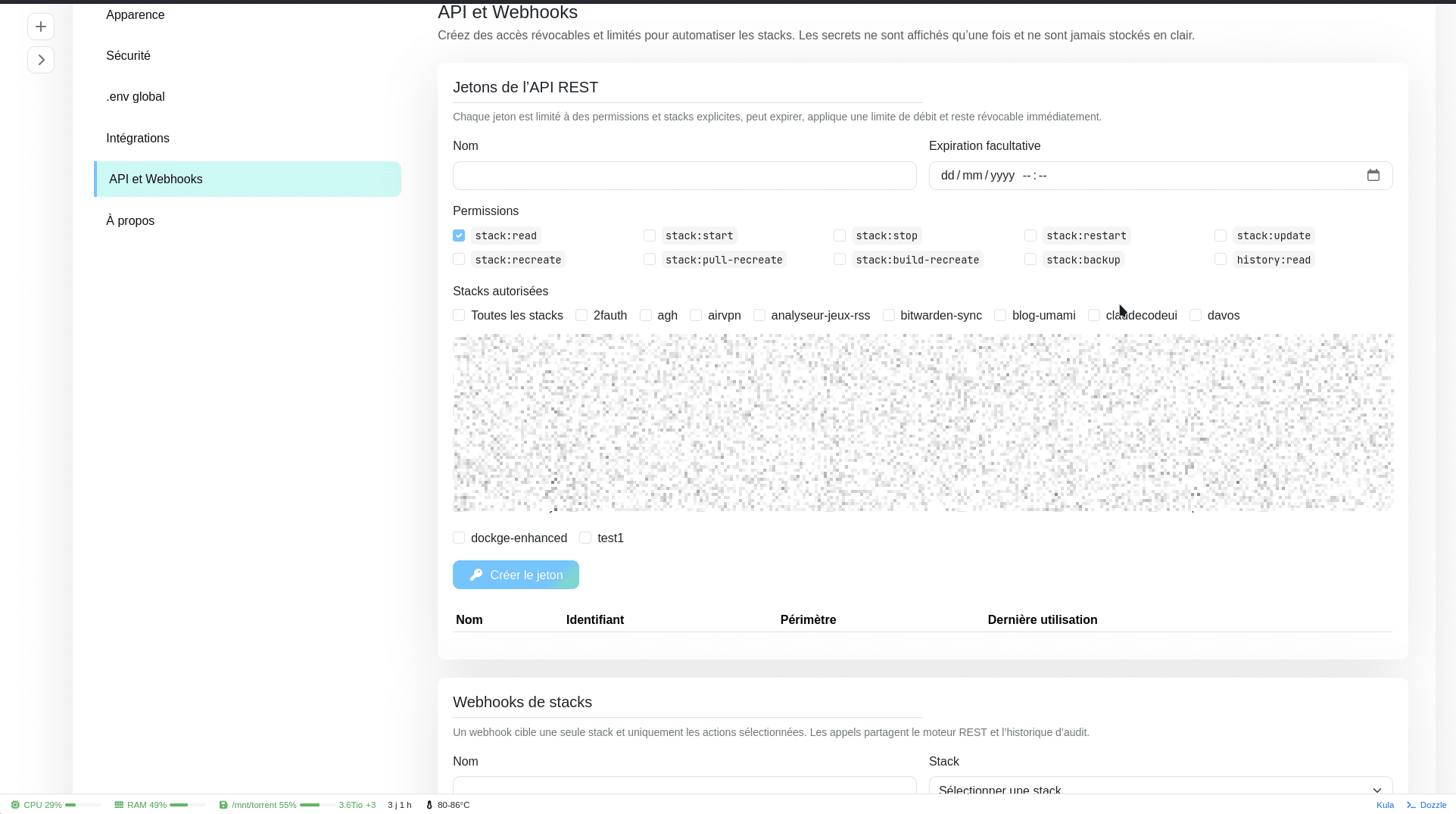Click the Webhooks de stacks heading
The width and height of the screenshot is (1456, 814).
[522, 702]
